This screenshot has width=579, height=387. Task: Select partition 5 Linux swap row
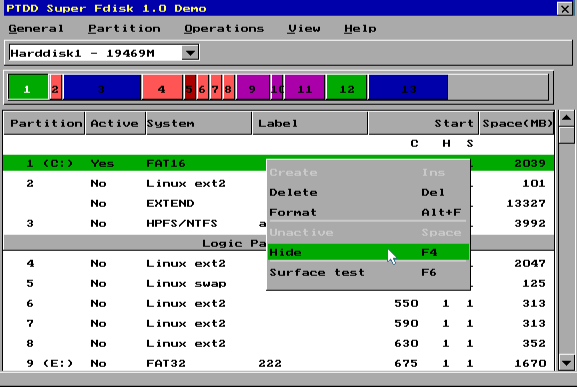278,283
